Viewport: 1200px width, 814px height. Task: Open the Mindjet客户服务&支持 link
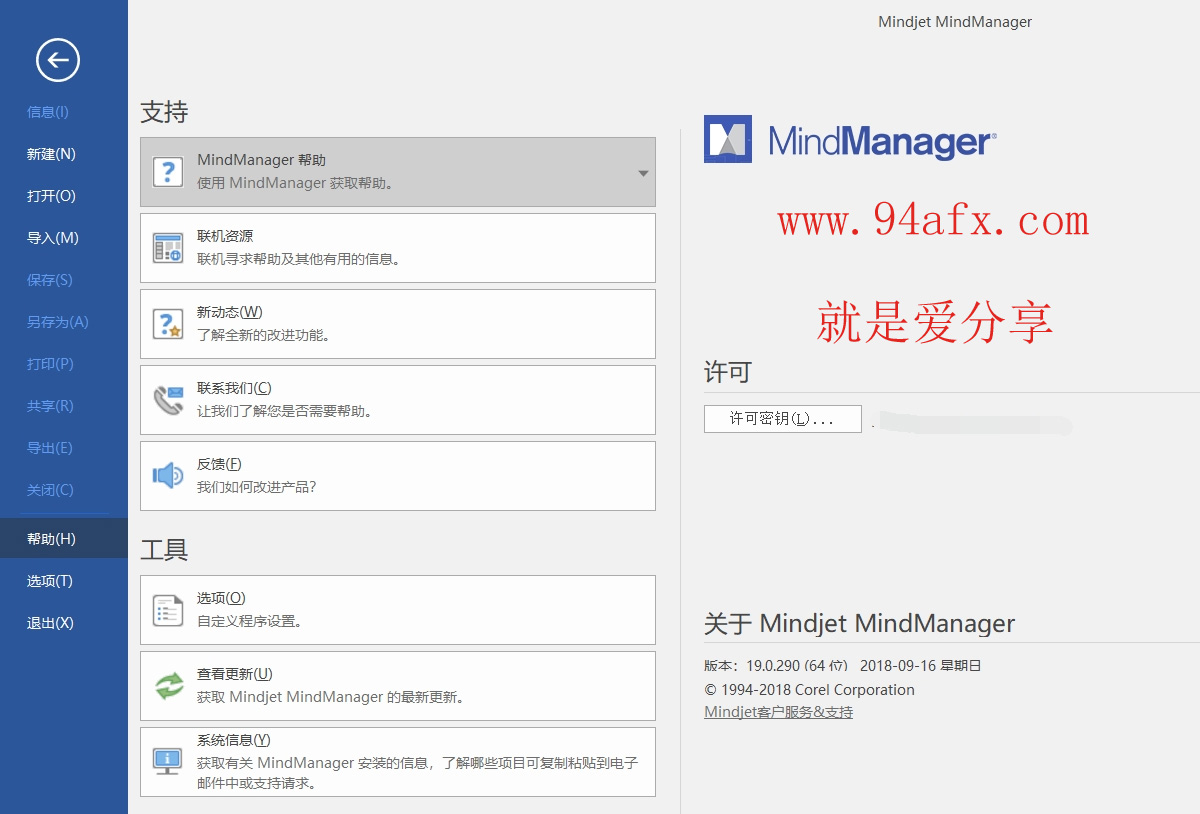tap(779, 712)
